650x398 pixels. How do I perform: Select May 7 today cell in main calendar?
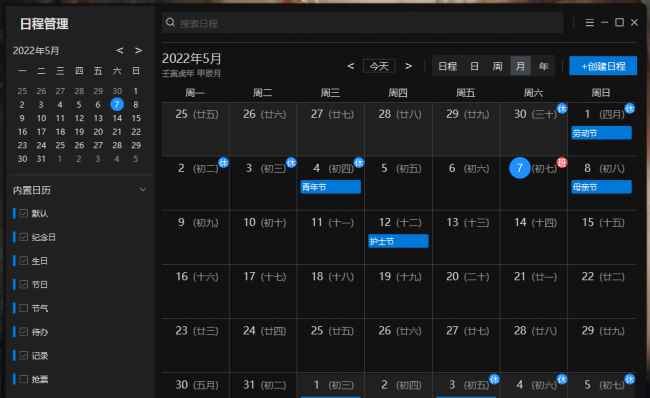click(534, 183)
